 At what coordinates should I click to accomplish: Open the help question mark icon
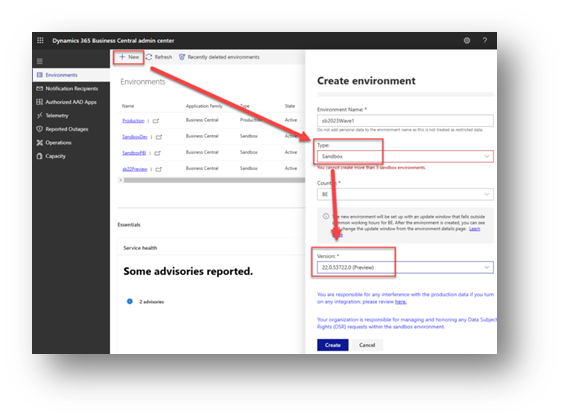[x=485, y=41]
